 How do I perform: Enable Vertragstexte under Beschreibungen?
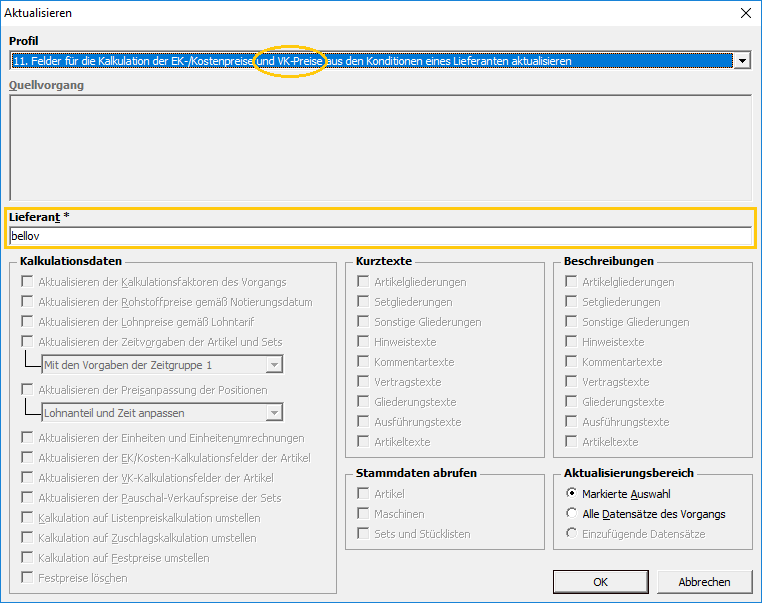click(x=571, y=382)
